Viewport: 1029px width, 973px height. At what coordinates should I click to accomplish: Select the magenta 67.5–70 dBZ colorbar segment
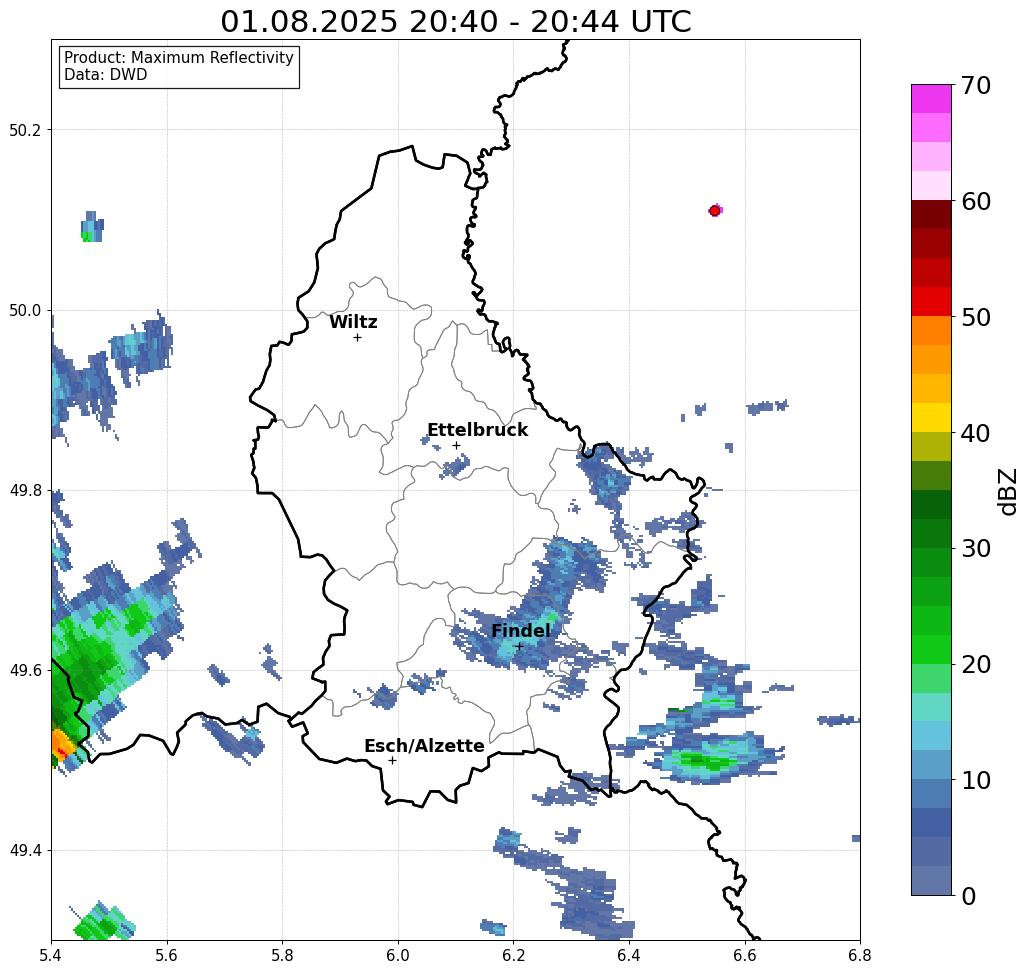coord(931,99)
